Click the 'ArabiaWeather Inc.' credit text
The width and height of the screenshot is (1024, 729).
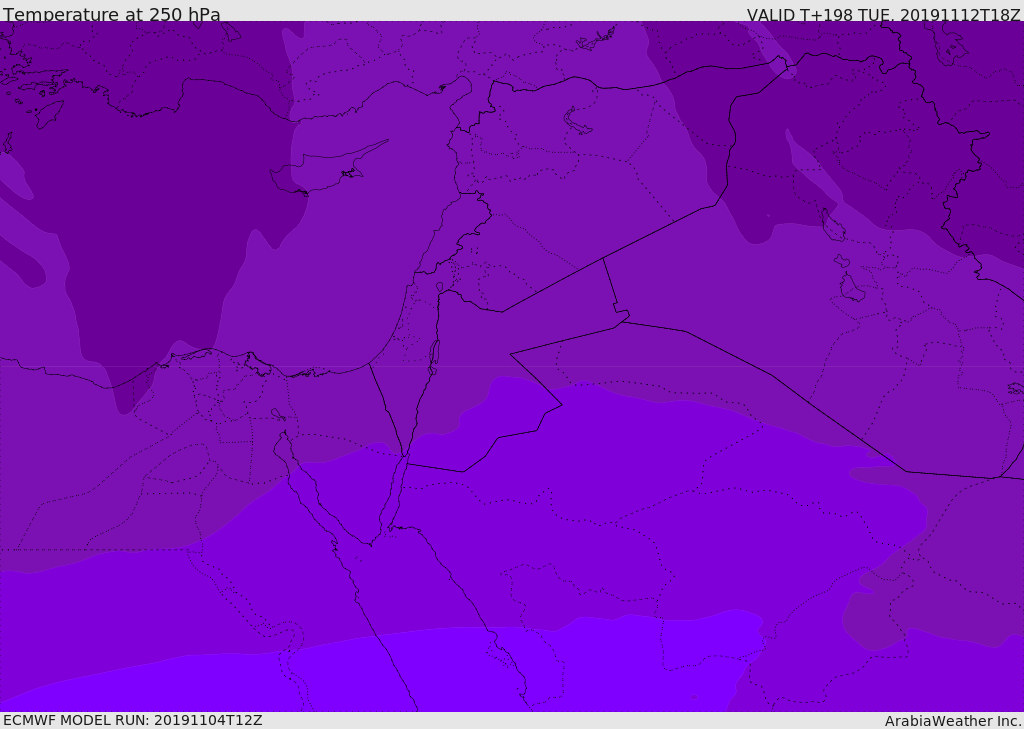[x=954, y=721]
